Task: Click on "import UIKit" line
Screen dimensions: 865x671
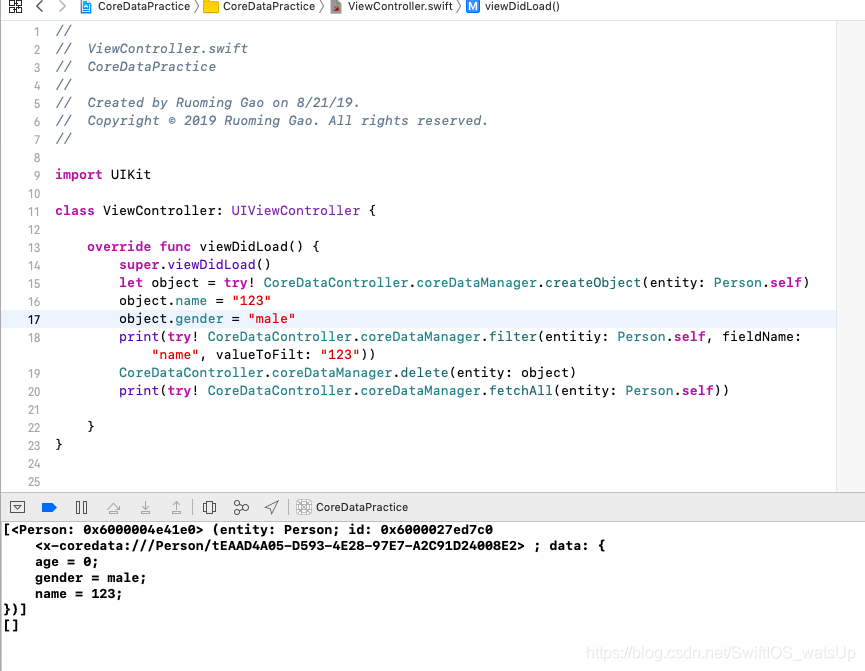Action: click(103, 174)
